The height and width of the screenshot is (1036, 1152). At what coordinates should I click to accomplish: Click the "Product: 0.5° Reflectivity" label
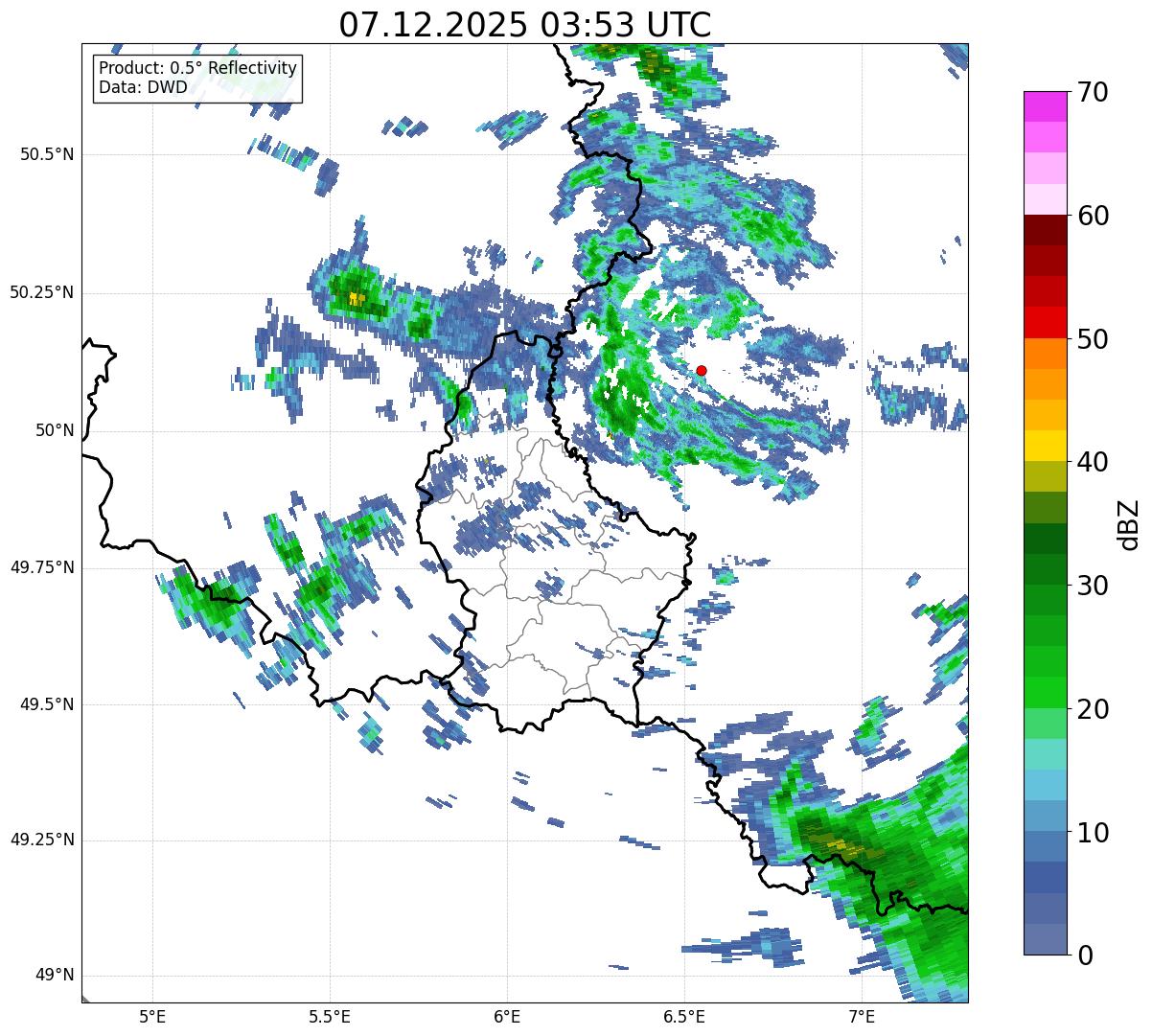(x=197, y=69)
